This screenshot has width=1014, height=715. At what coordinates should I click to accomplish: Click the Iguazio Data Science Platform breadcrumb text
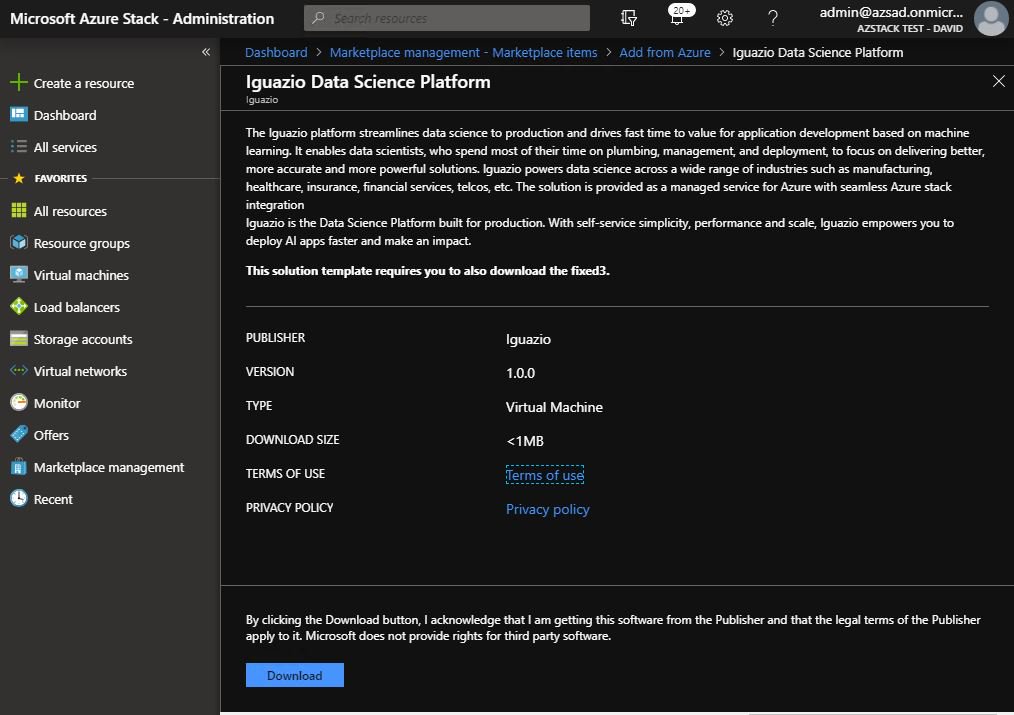click(818, 52)
